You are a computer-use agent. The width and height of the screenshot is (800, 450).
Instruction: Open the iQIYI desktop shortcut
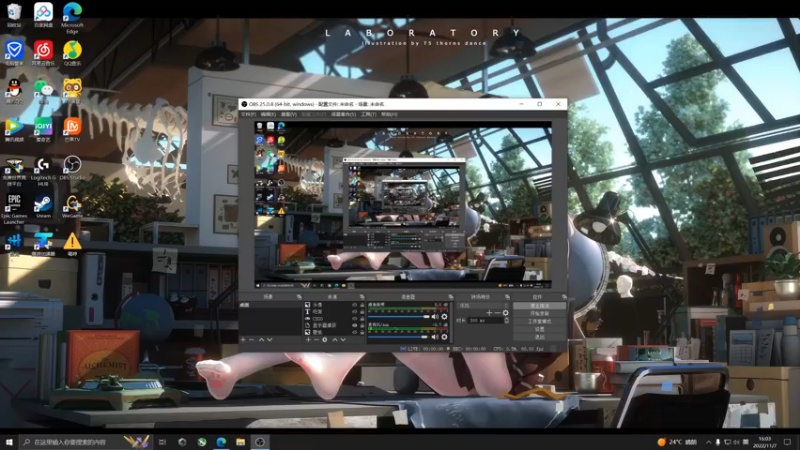click(x=43, y=130)
